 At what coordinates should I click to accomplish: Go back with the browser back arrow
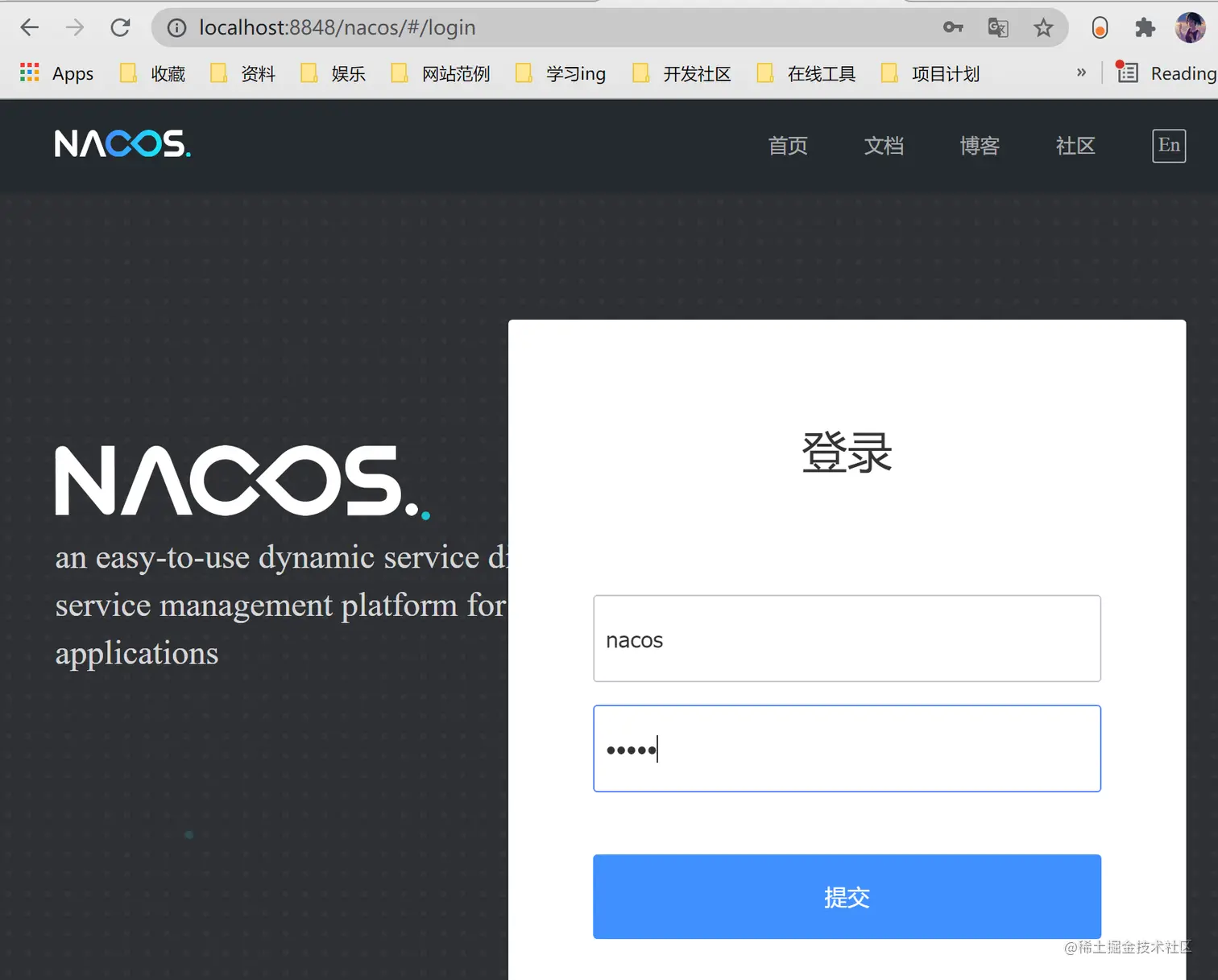(x=30, y=27)
